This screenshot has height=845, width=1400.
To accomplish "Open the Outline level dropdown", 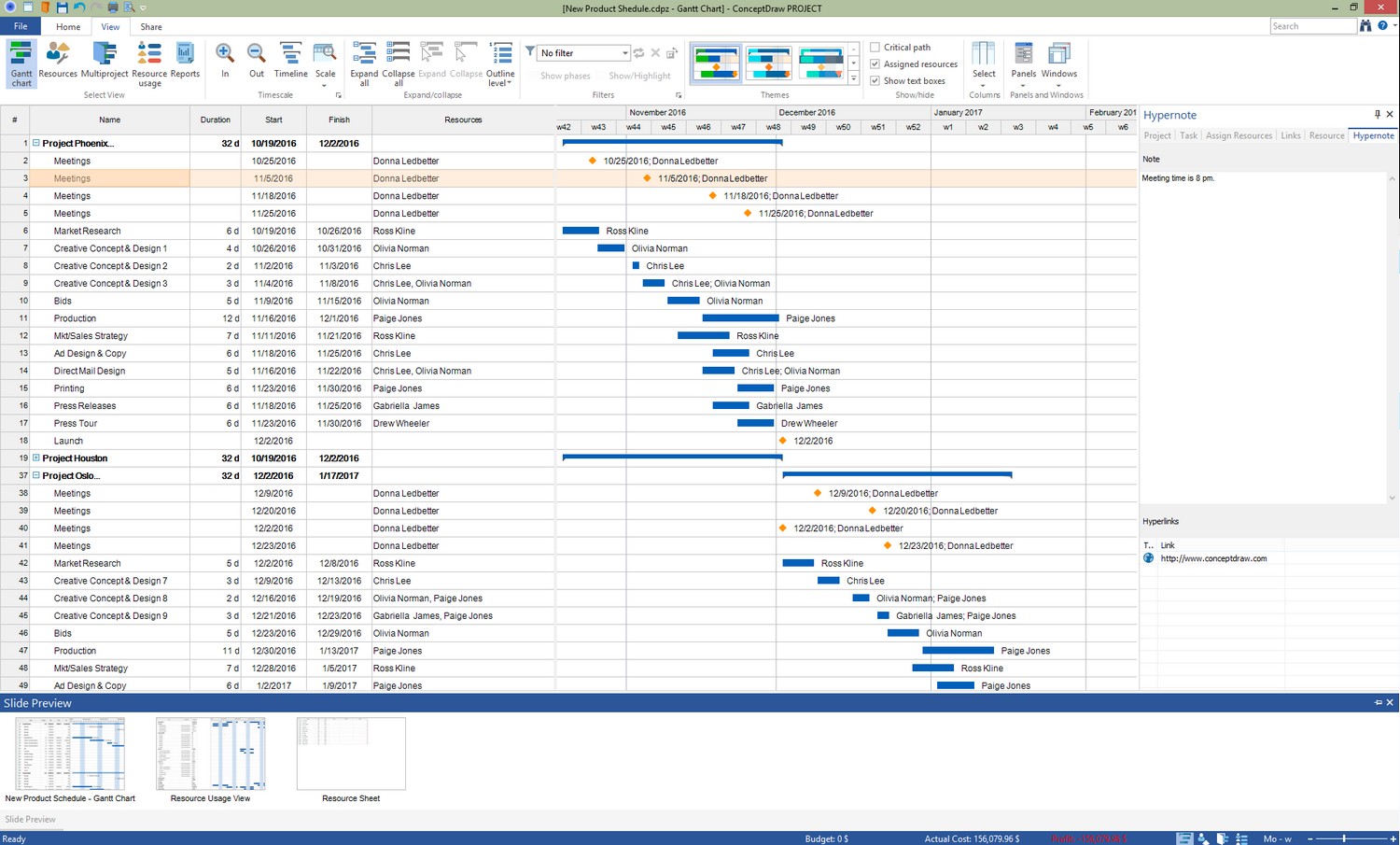I will (x=500, y=63).
